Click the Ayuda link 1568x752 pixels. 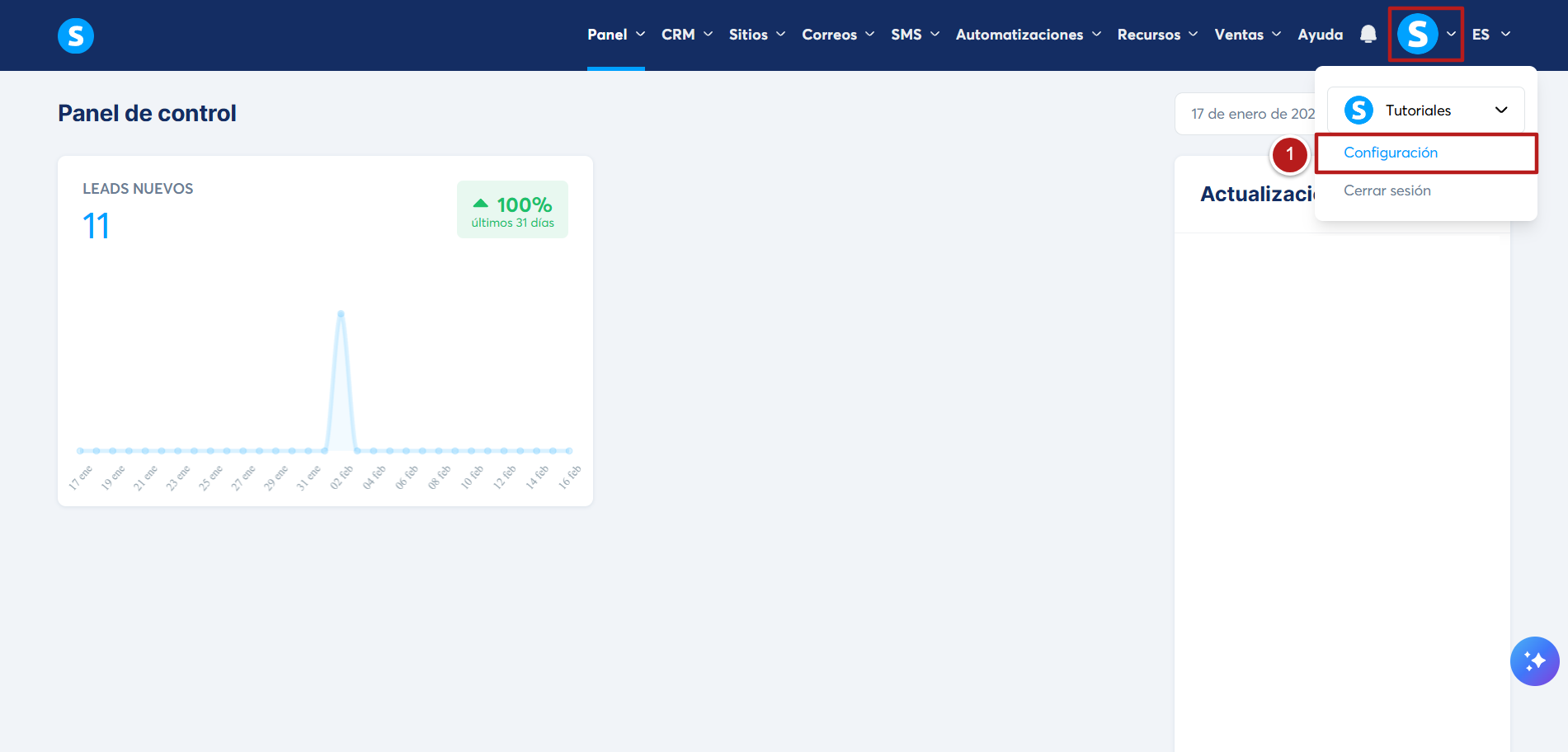click(1320, 35)
